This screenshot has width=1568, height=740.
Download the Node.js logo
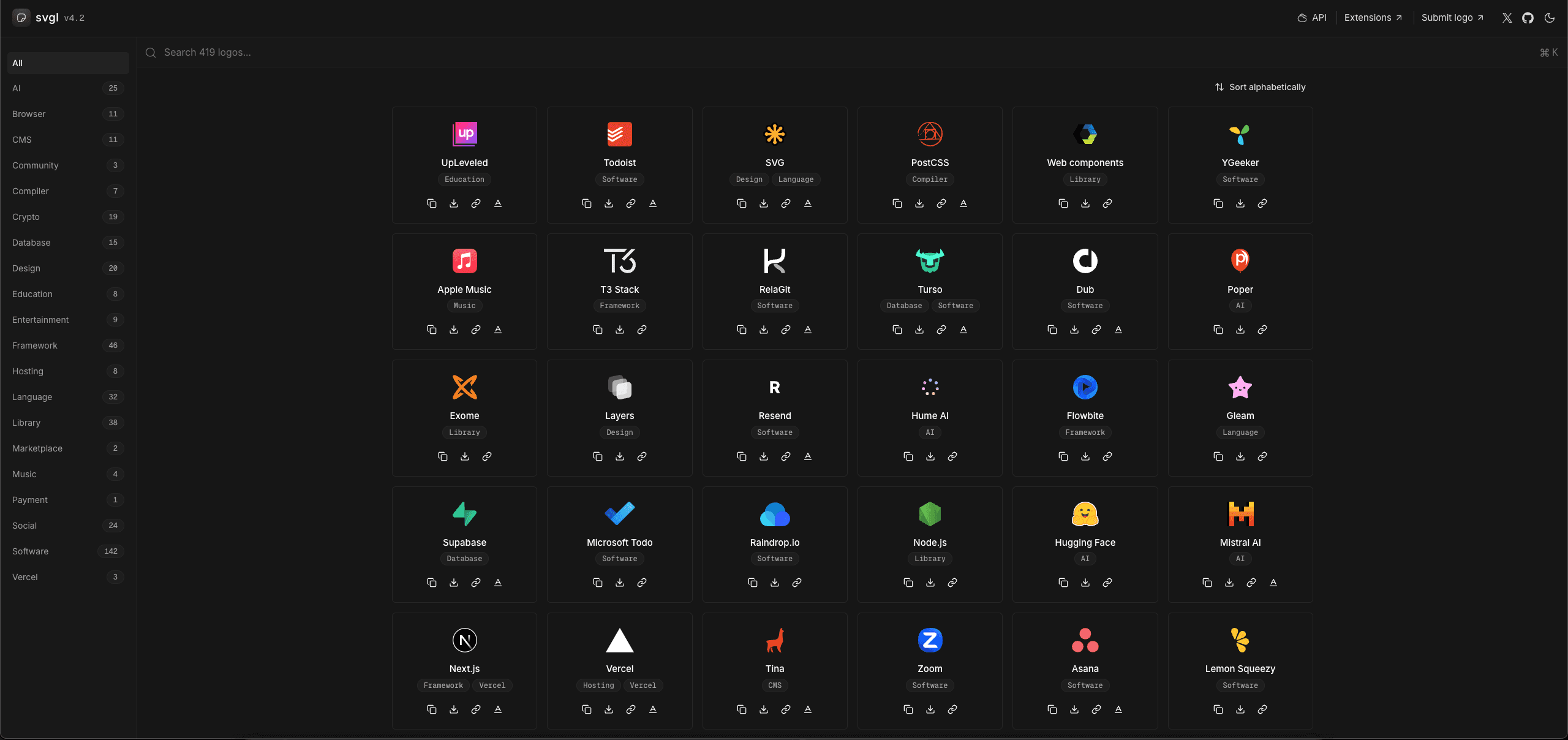[x=930, y=583]
